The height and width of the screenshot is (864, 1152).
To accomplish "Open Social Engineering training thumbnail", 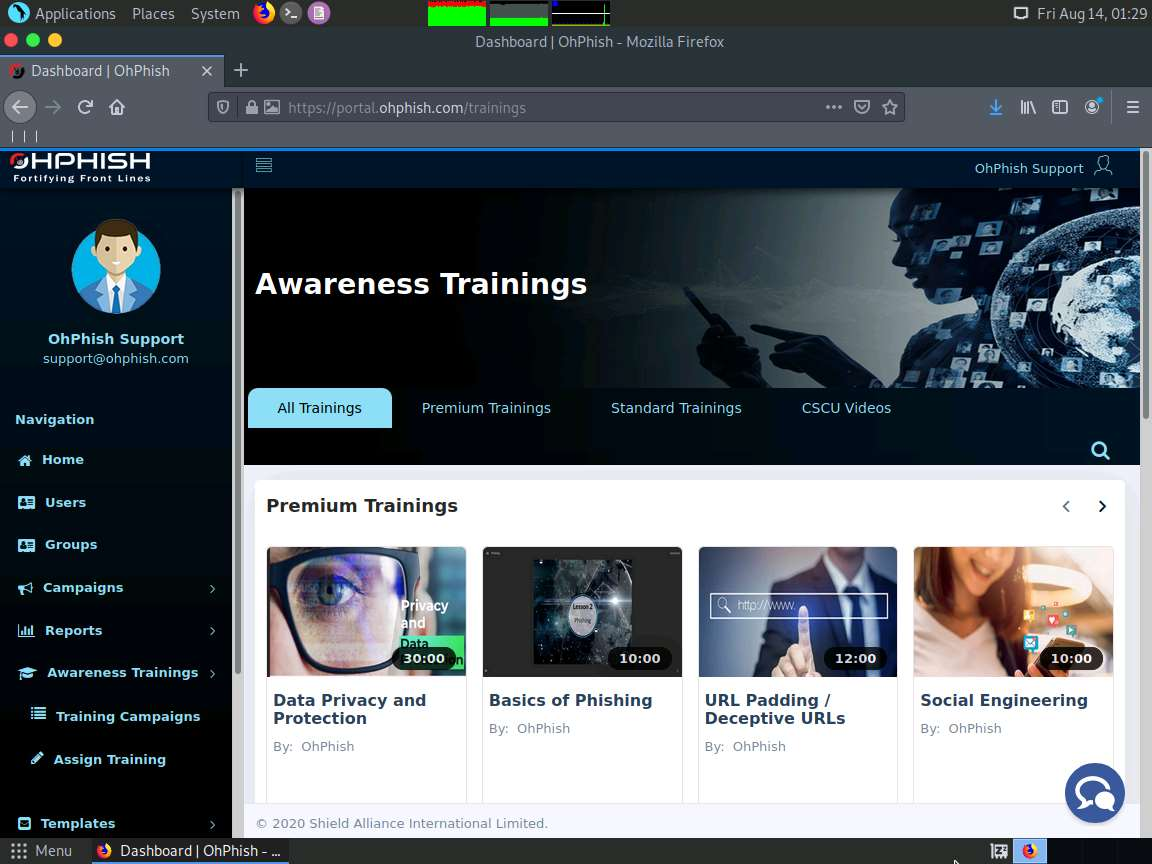I will [x=1013, y=611].
